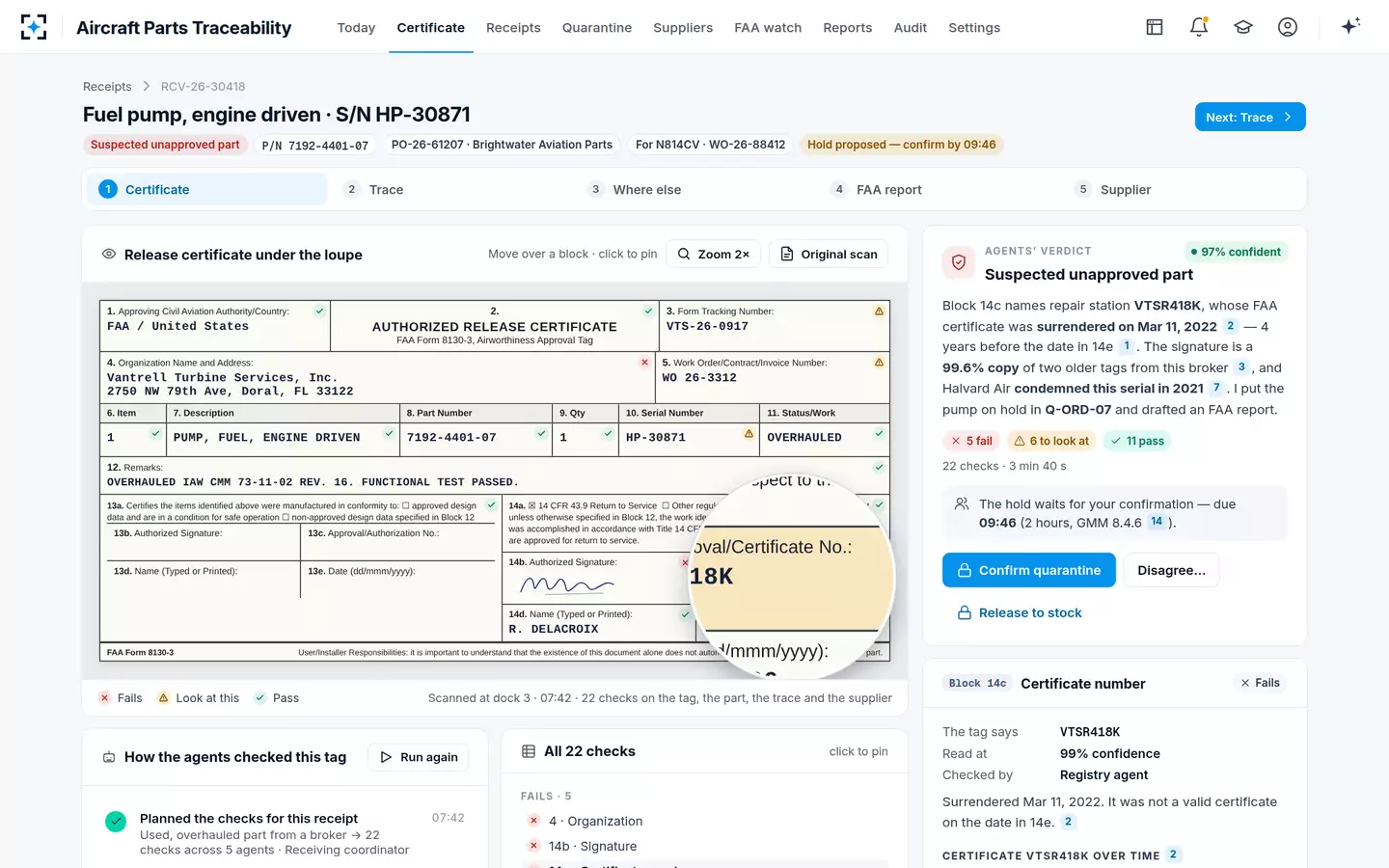Click Run again for agent checks
Viewport: 1389px width, 868px height.
point(419,757)
